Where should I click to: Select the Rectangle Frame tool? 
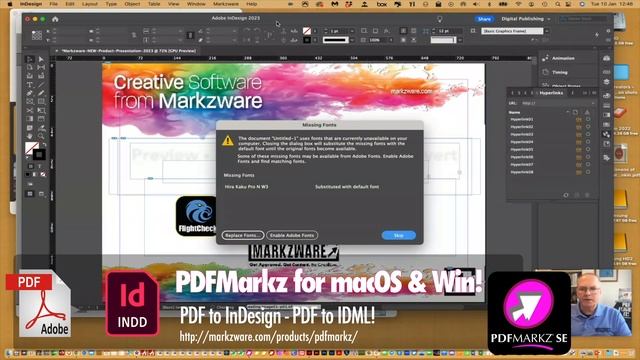click(x=30, y=102)
